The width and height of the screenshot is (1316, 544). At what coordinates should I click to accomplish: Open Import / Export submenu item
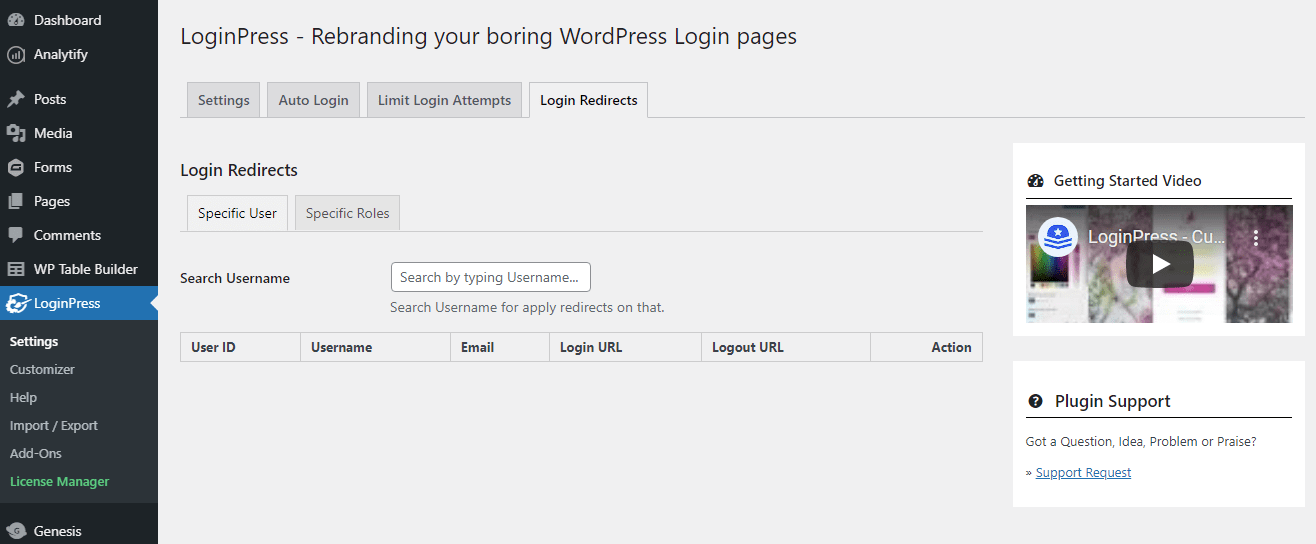[54, 425]
